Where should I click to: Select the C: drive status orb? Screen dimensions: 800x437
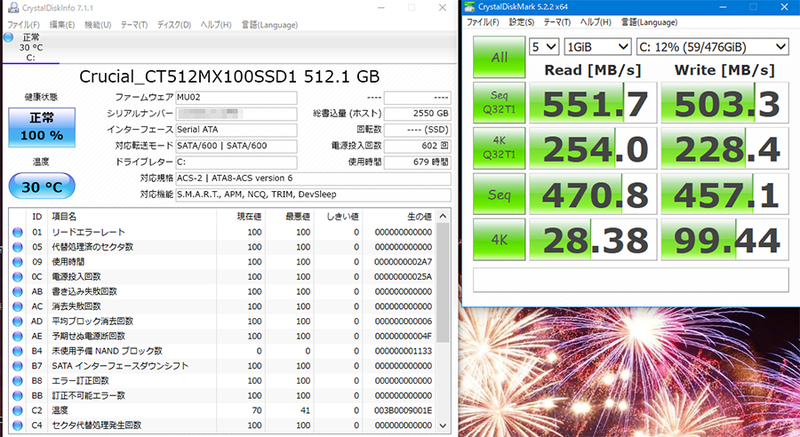tap(8, 37)
